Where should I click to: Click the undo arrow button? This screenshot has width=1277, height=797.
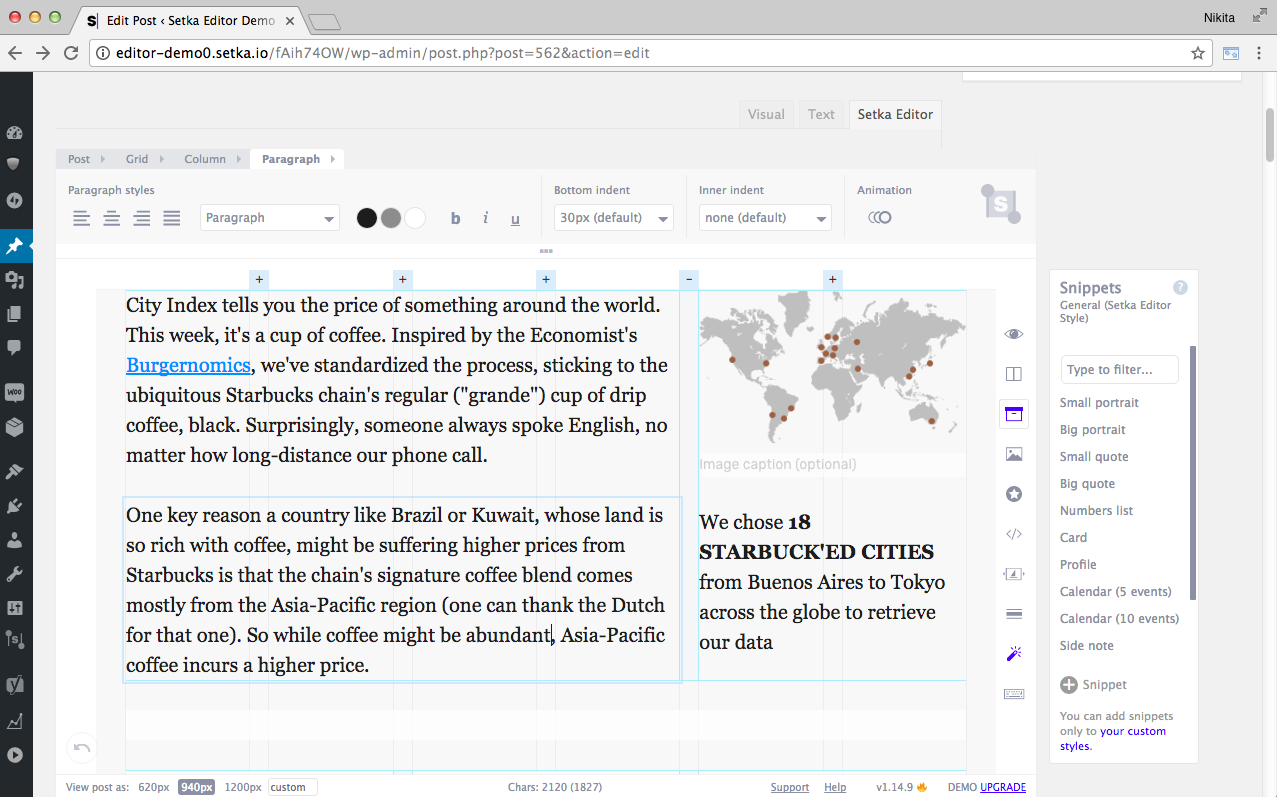coord(82,747)
